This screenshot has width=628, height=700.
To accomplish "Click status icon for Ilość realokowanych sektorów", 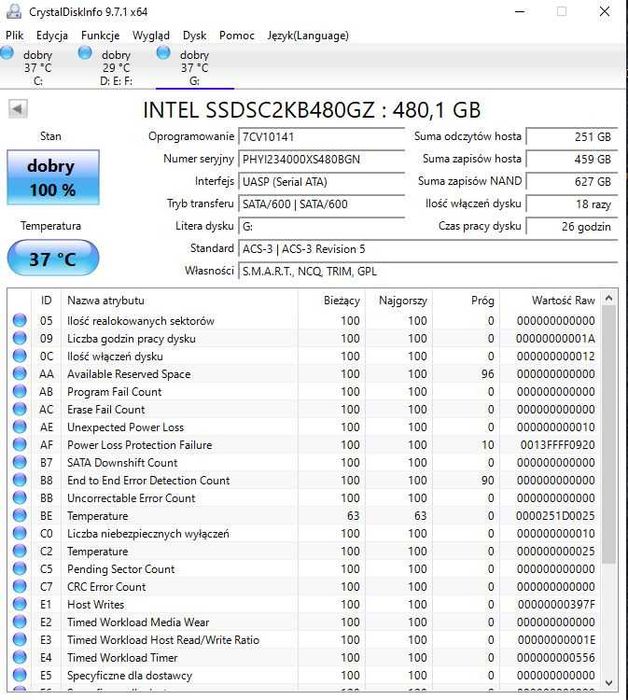I will click(20, 320).
